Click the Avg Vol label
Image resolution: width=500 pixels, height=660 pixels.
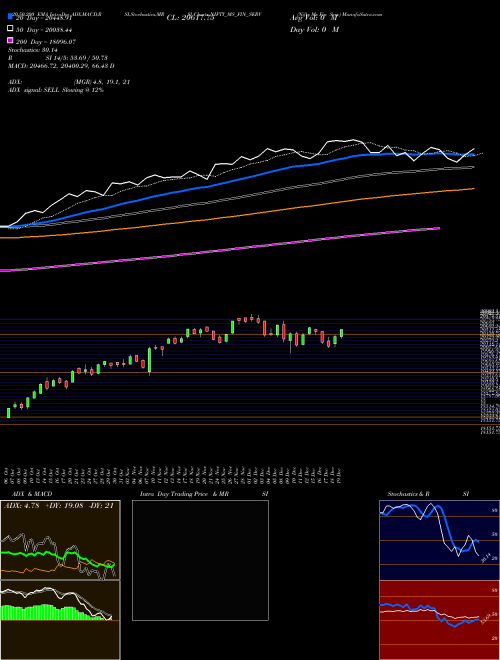[x=314, y=18]
